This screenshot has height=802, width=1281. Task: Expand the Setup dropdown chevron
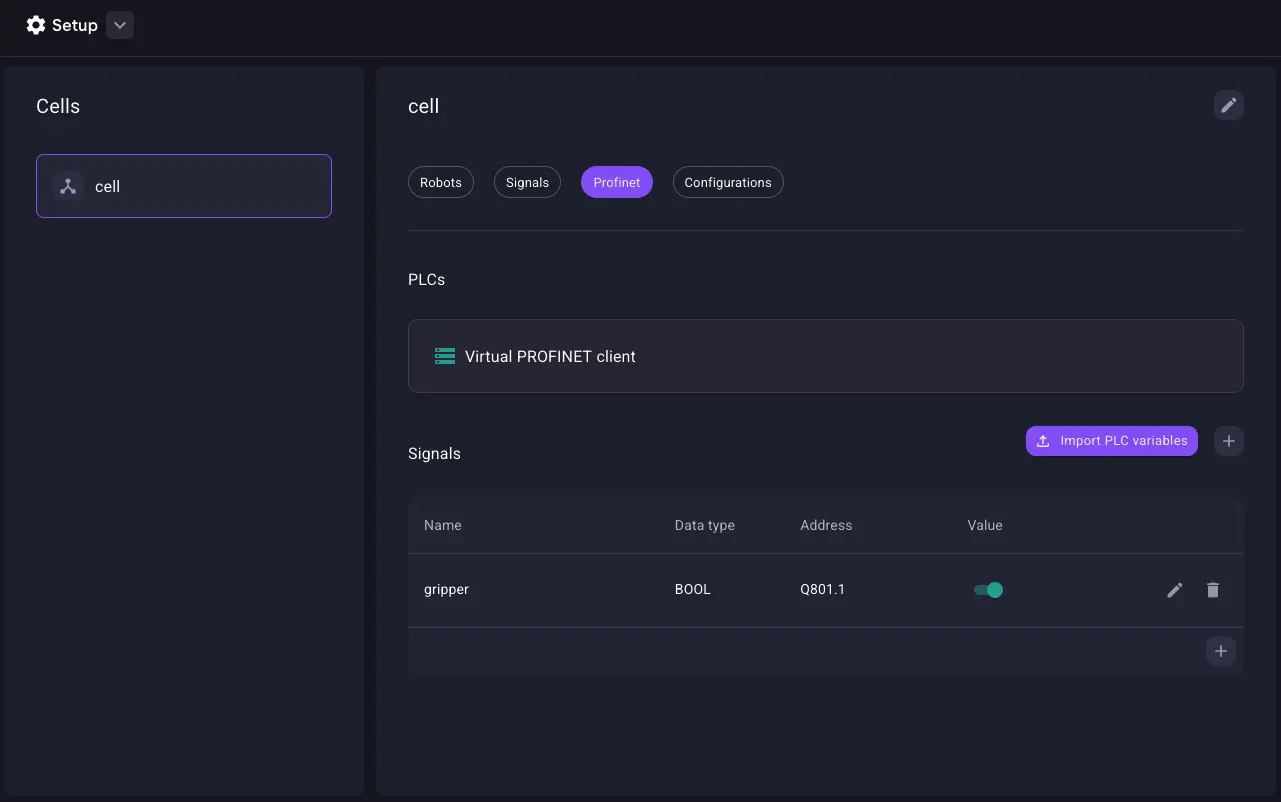119,25
